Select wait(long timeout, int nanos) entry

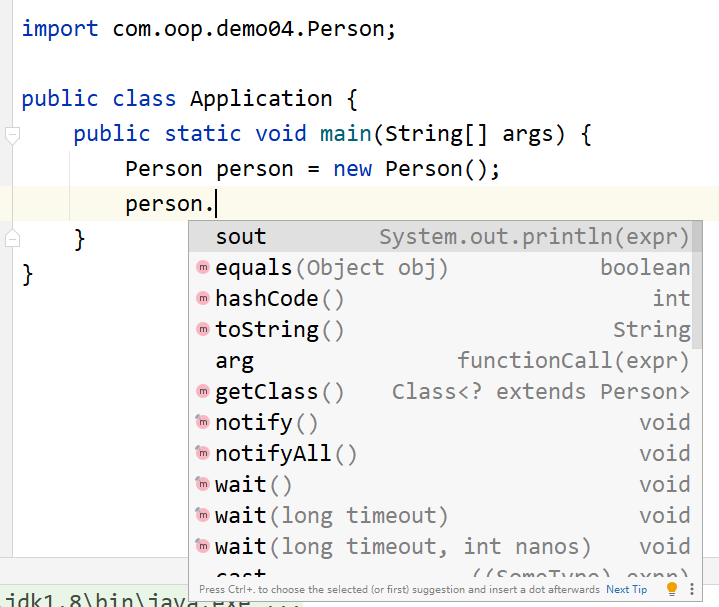pyautogui.click(x=441, y=546)
